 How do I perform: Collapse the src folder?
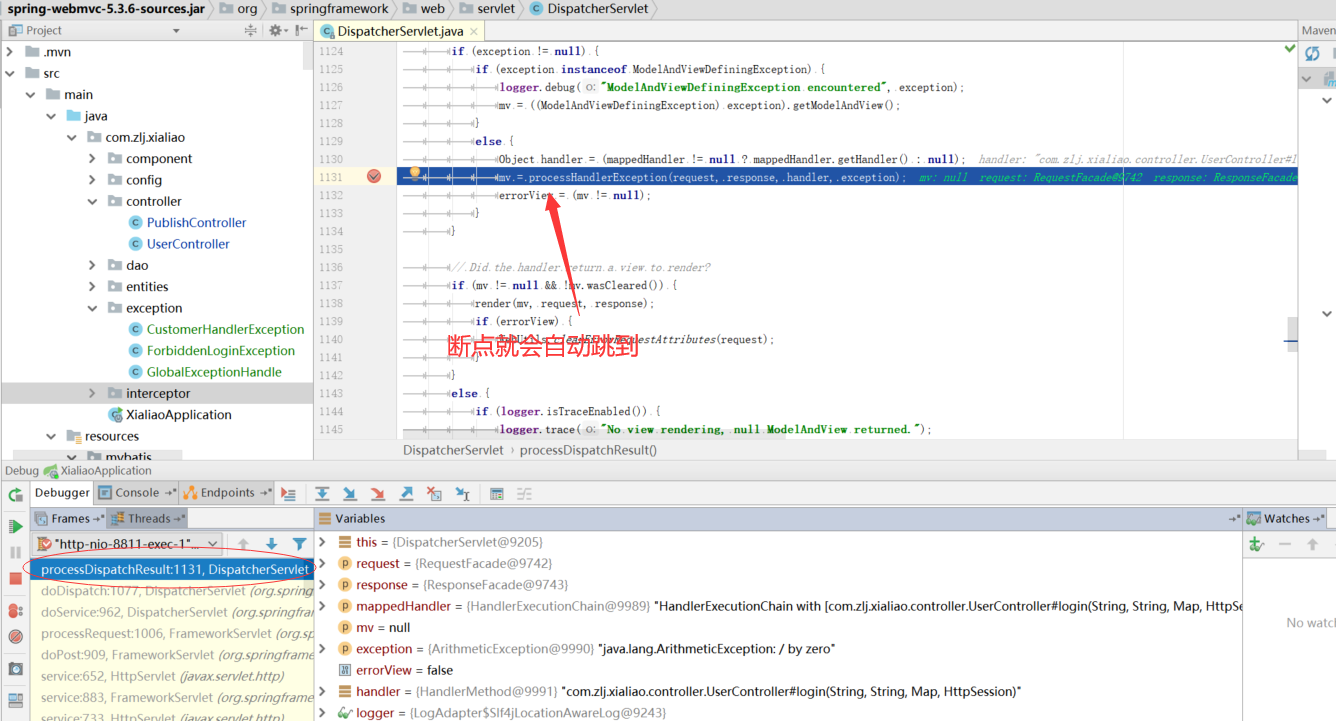[x=10, y=73]
